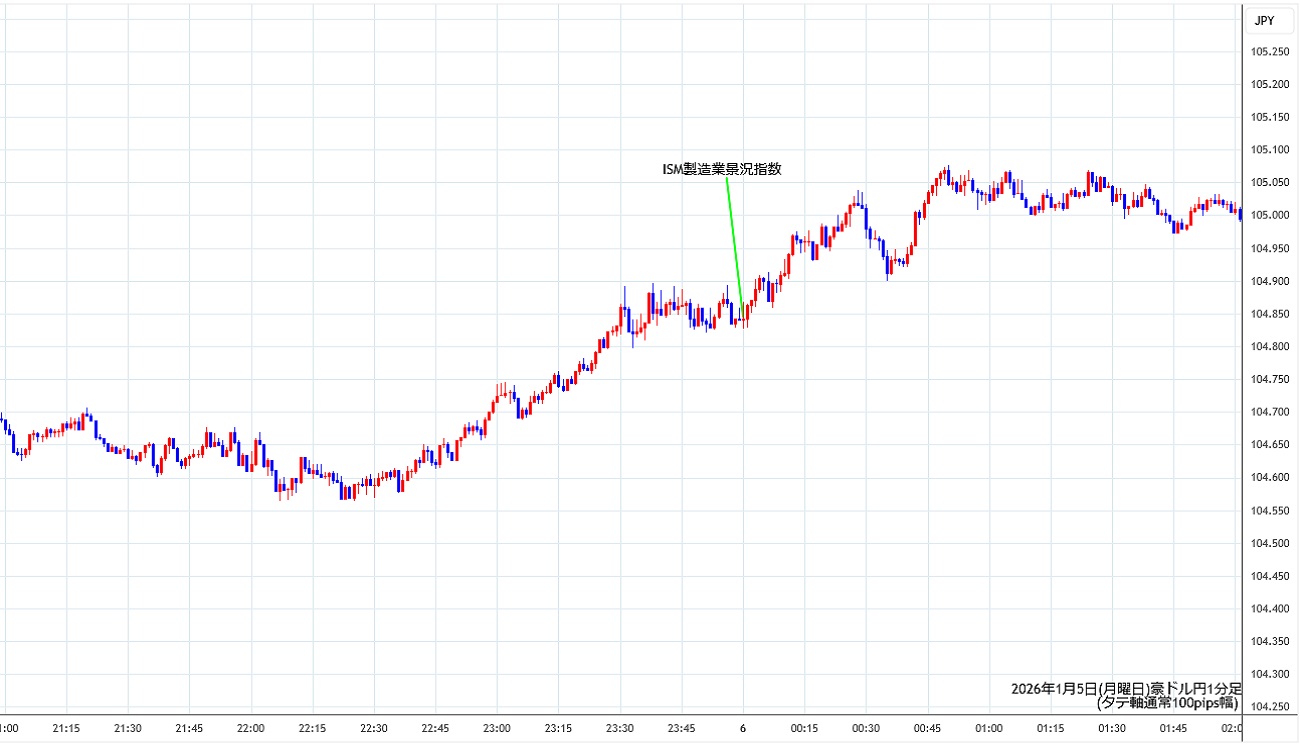Click the date change marker labeled 6
1300x745 pixels.
(x=742, y=729)
